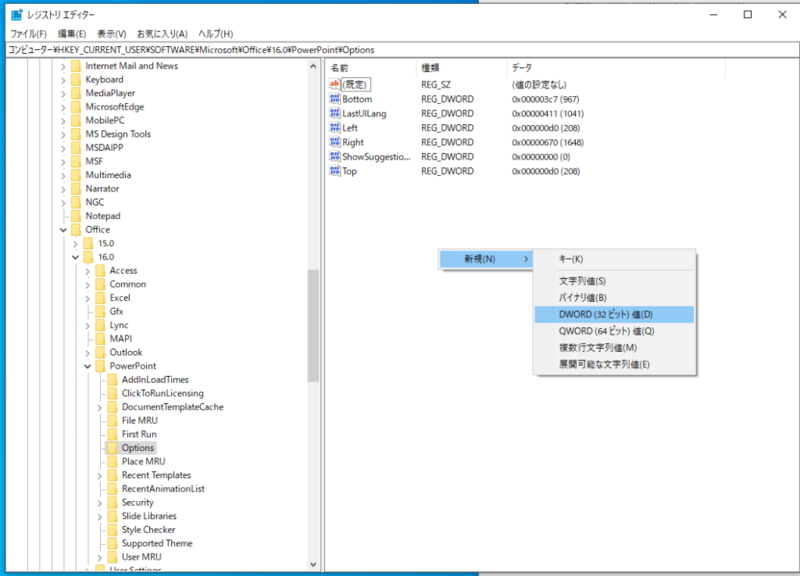Select the First Run tree item
Viewport: 800px width, 576px height.
coord(139,434)
